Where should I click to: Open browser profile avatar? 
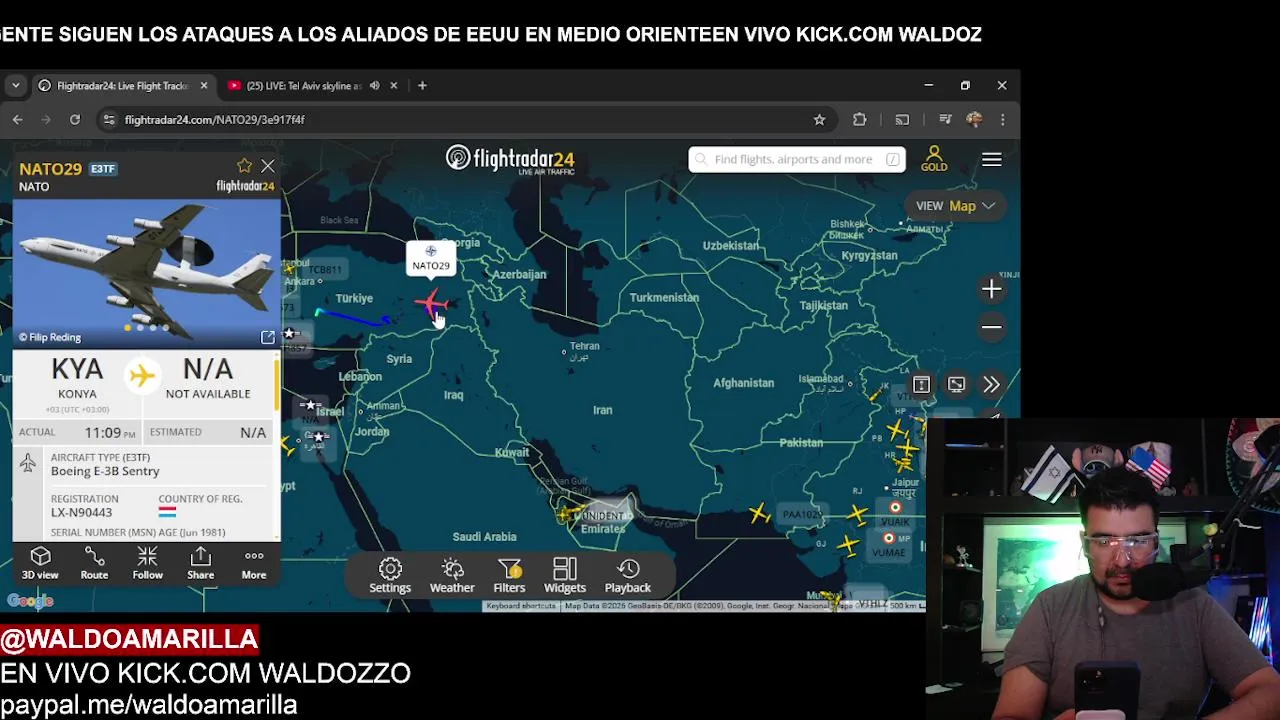pyautogui.click(x=974, y=119)
